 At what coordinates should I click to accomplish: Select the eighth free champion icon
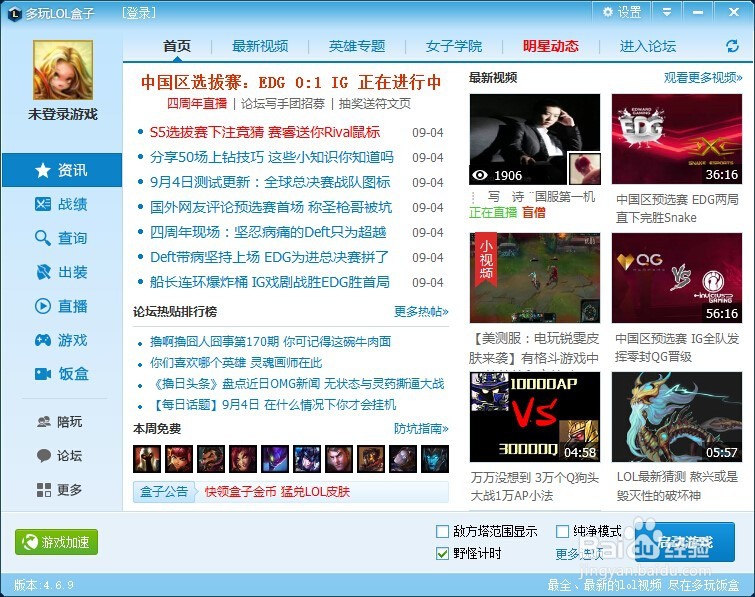371,459
